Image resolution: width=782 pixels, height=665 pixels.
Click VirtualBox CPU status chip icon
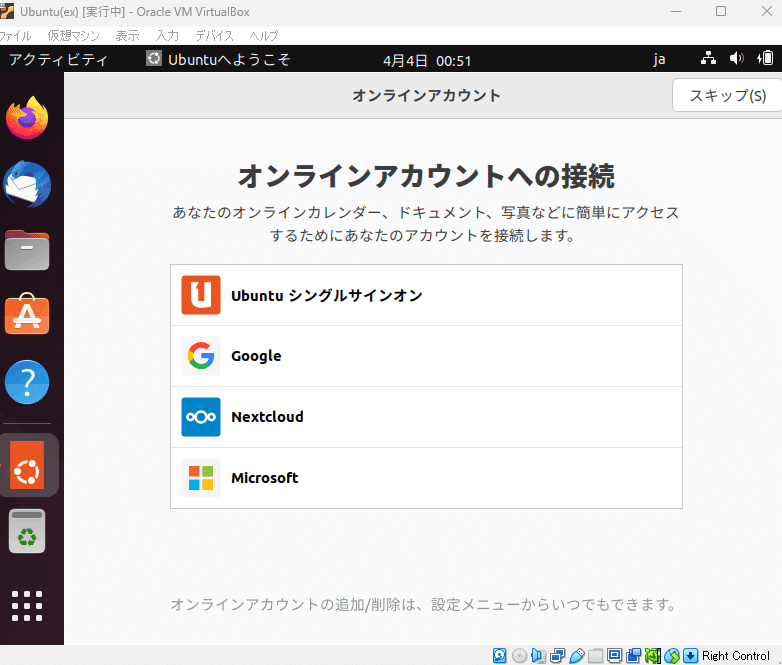[653, 656]
